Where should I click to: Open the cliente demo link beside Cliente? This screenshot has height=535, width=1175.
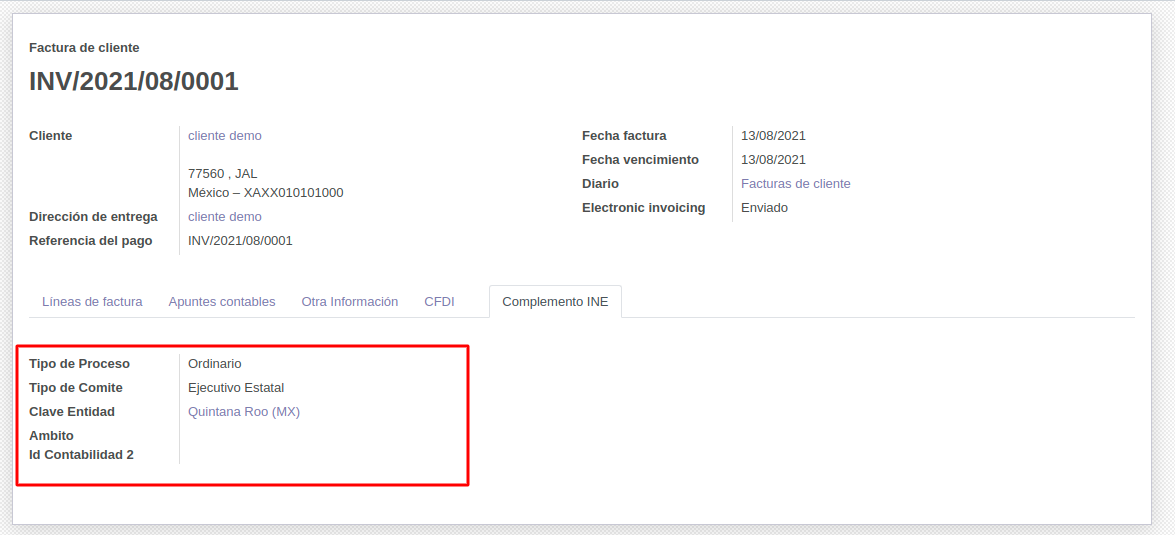[x=225, y=136]
